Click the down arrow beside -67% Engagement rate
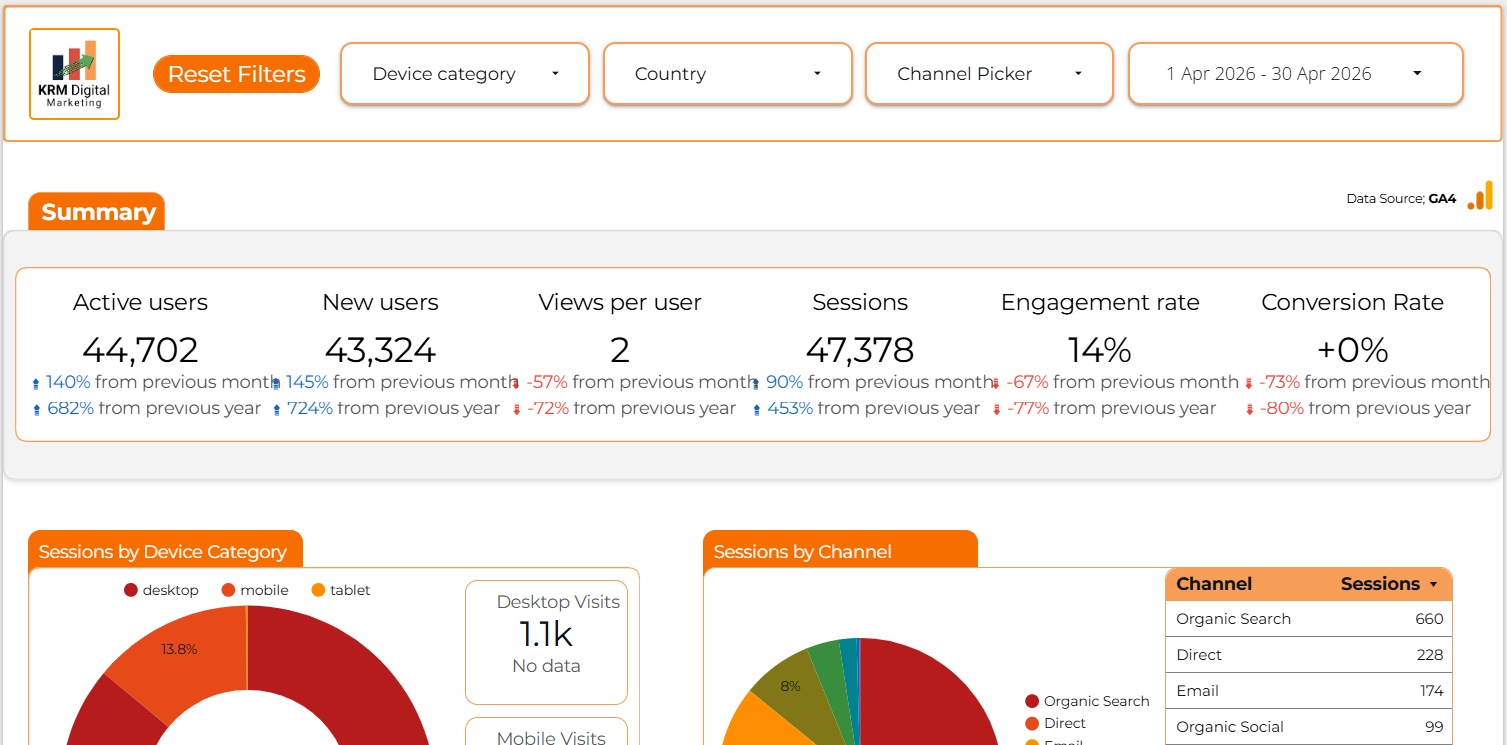1507x745 pixels. click(x=995, y=383)
